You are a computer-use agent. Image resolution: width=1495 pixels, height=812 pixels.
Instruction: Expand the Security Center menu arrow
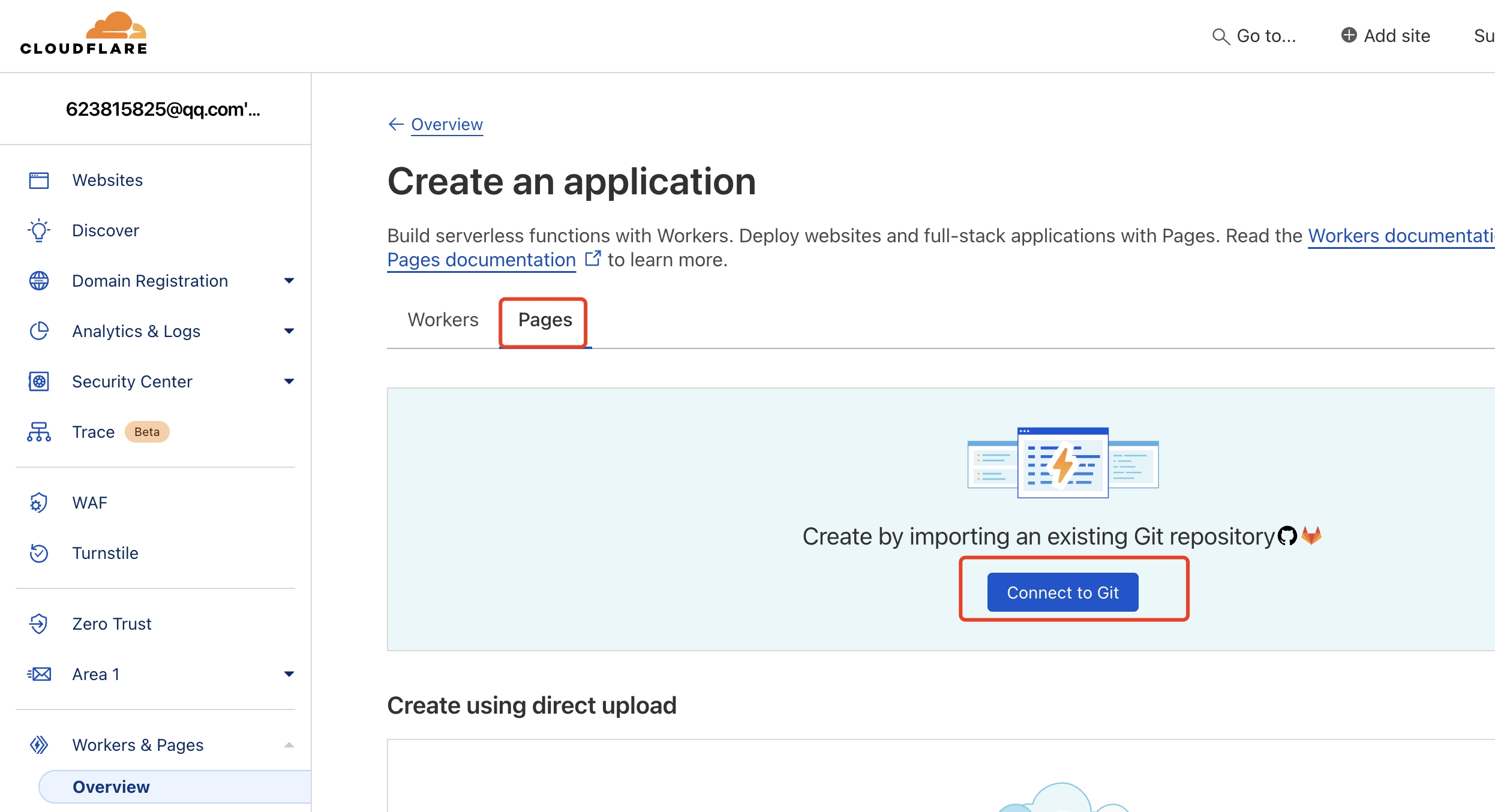pyautogui.click(x=289, y=381)
